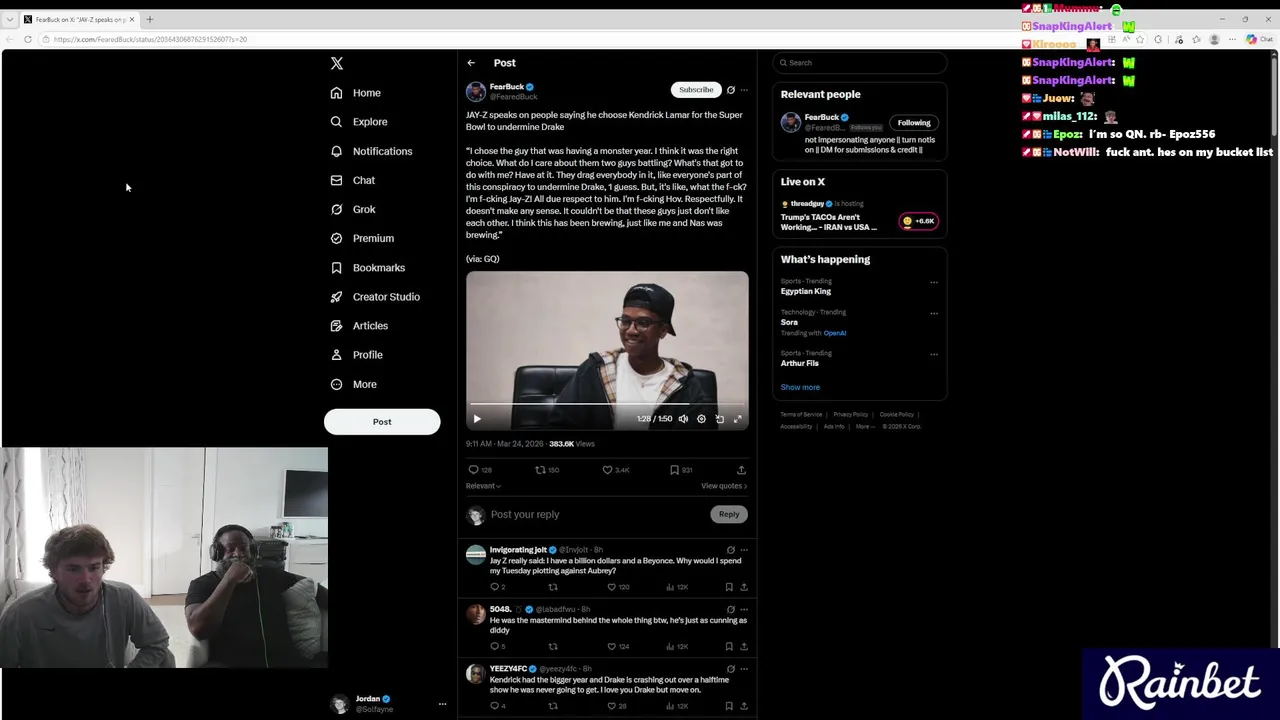Click the Reply button
The height and width of the screenshot is (720, 1280).
729,514
